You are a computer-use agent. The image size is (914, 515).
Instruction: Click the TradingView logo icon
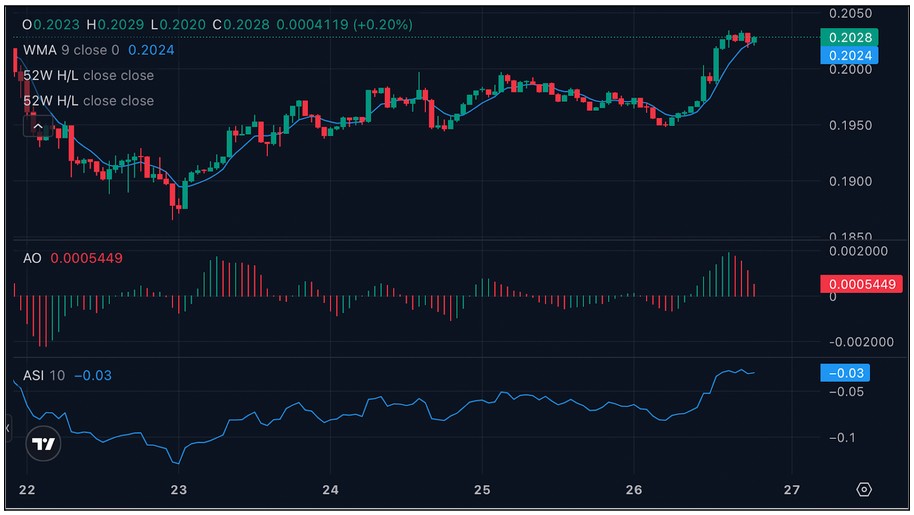tap(42, 444)
